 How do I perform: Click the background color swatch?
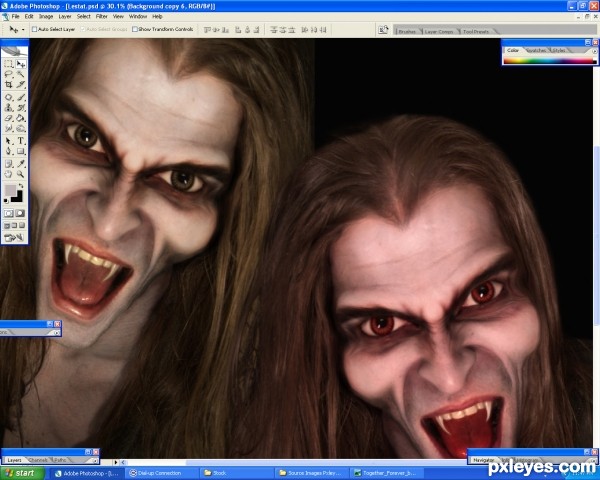18,198
